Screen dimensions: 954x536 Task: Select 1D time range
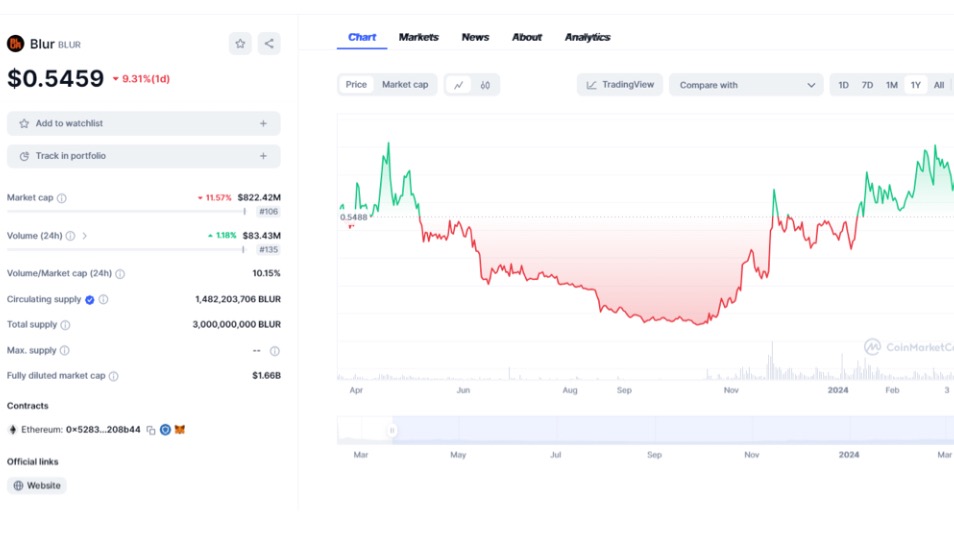coord(843,85)
